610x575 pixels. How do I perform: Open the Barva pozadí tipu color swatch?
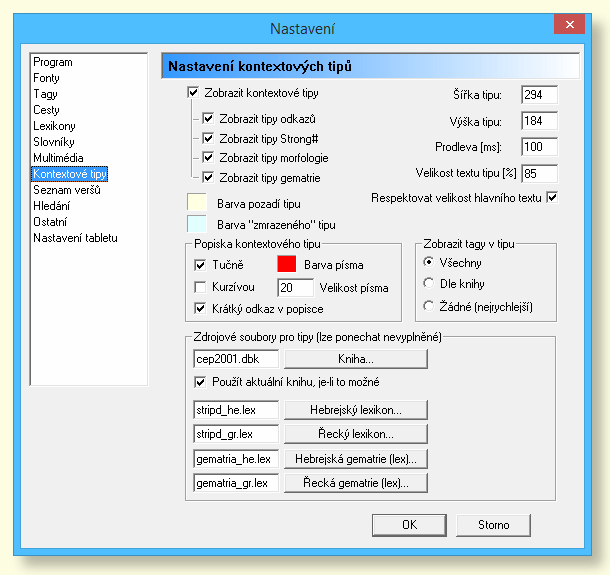[203, 204]
